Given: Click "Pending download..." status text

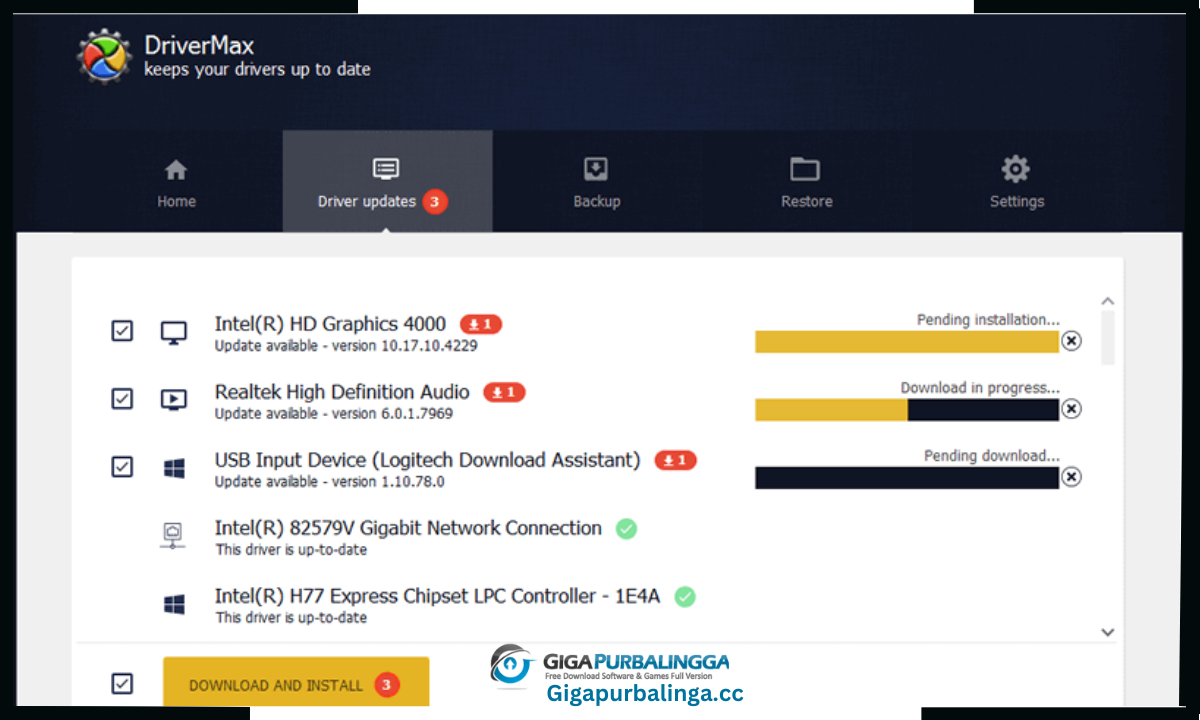Looking at the screenshot, I should click(992, 456).
